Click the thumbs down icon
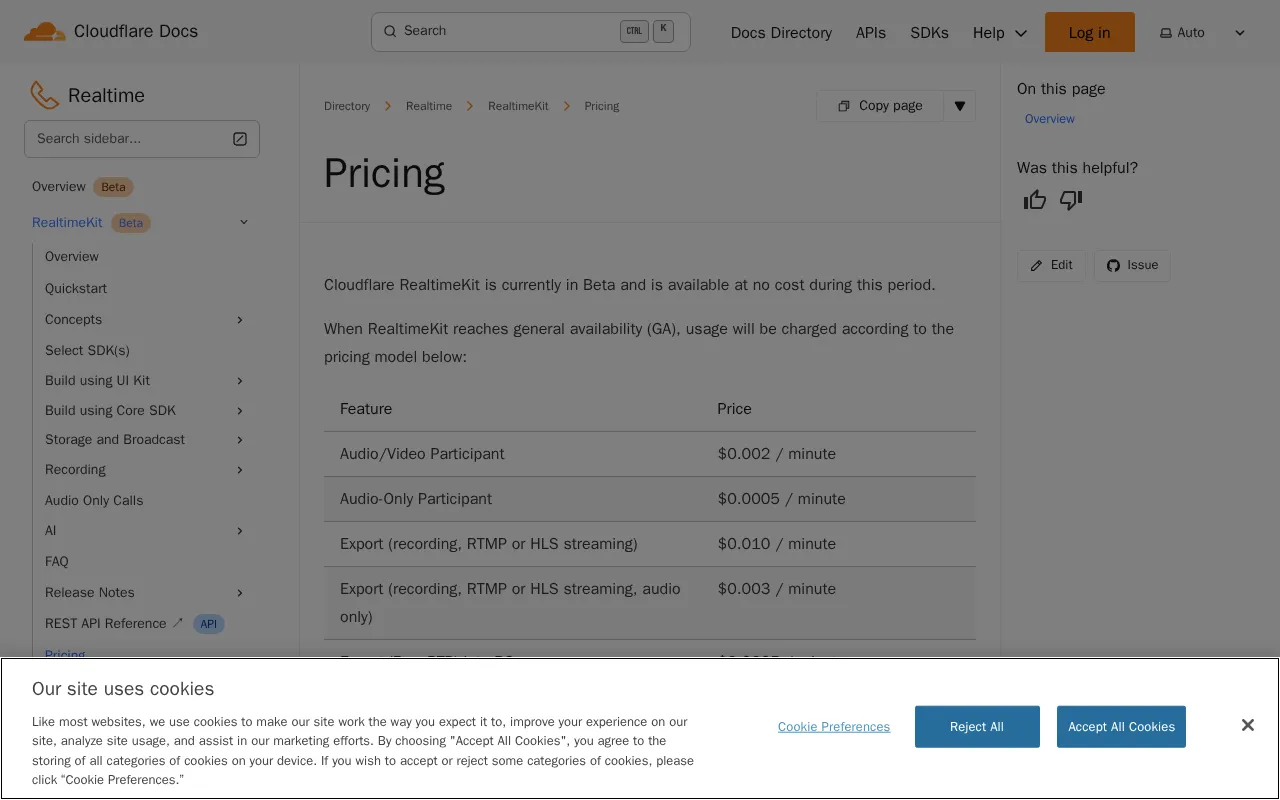The image size is (1280, 800). point(1071,200)
